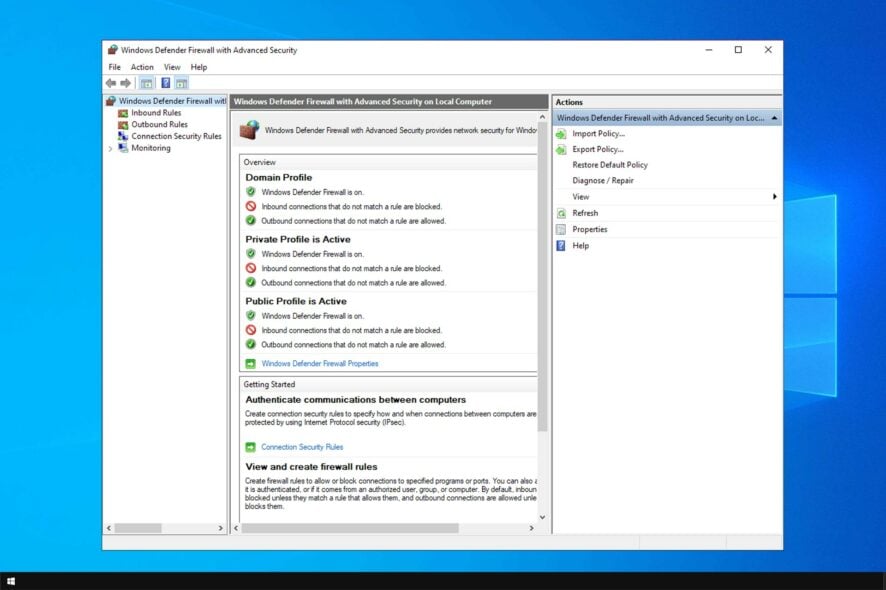This screenshot has height=590, width=886.
Task: Click Public Profile outbound allowed green icon
Action: pos(251,344)
